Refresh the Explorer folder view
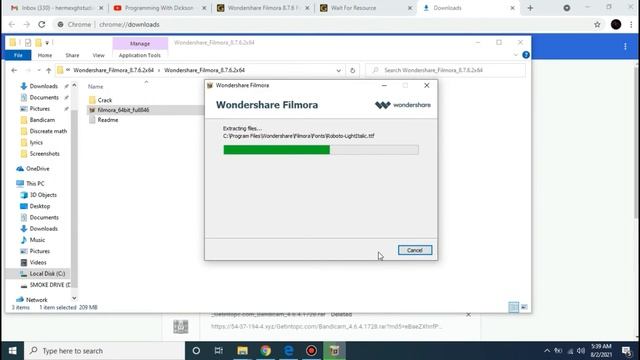640x360 pixels. 353,70
